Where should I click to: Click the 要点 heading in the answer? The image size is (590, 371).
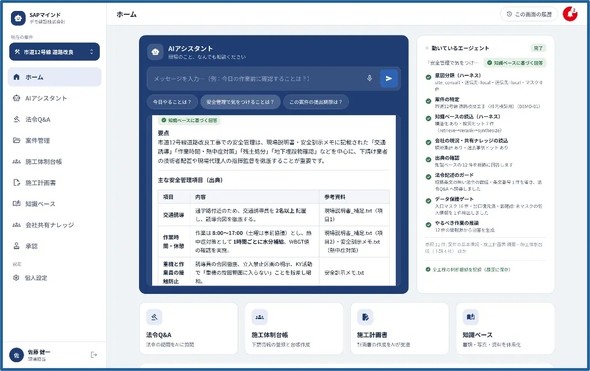(x=164, y=133)
